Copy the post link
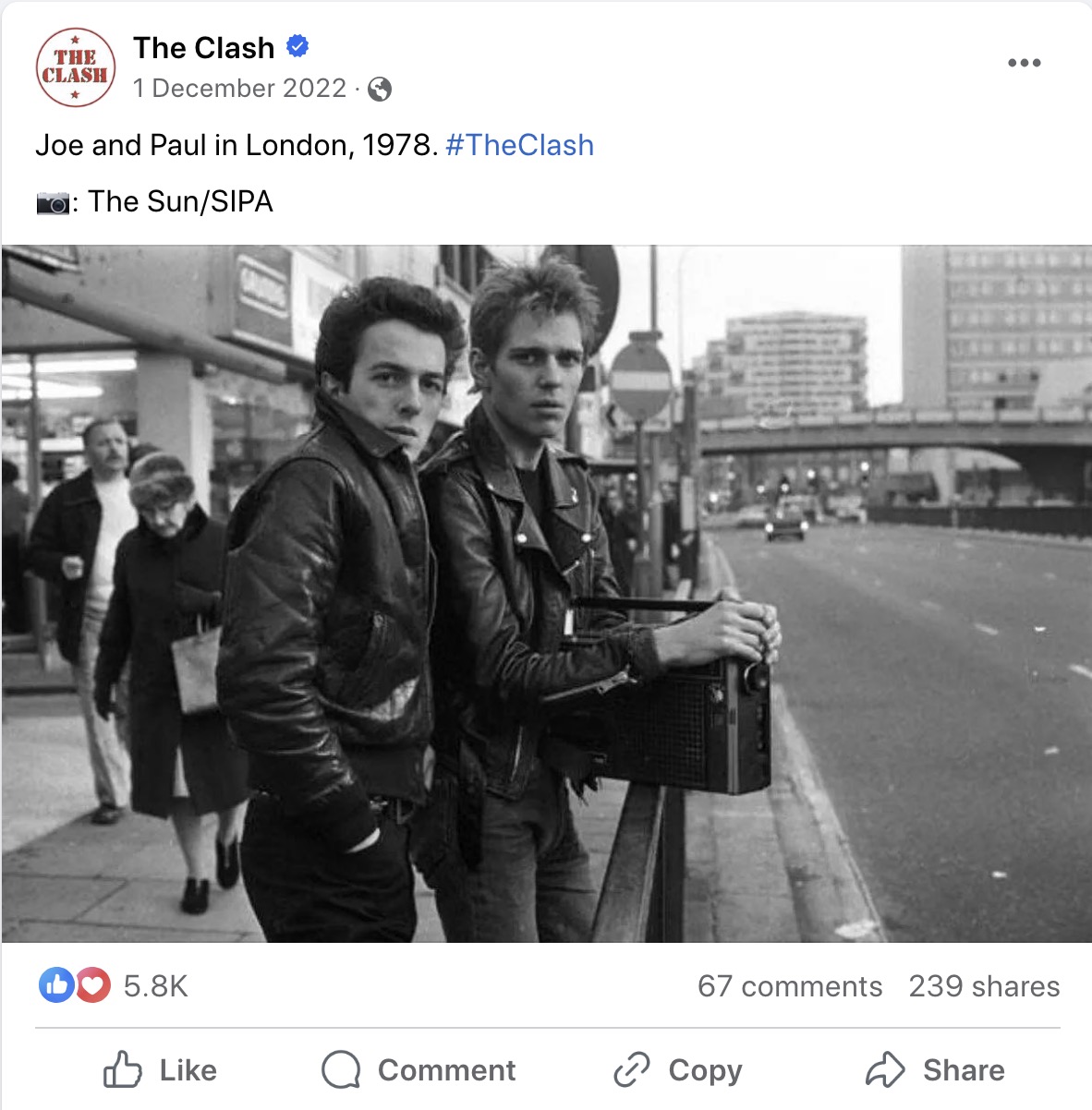The image size is (1092, 1110). point(677,1070)
